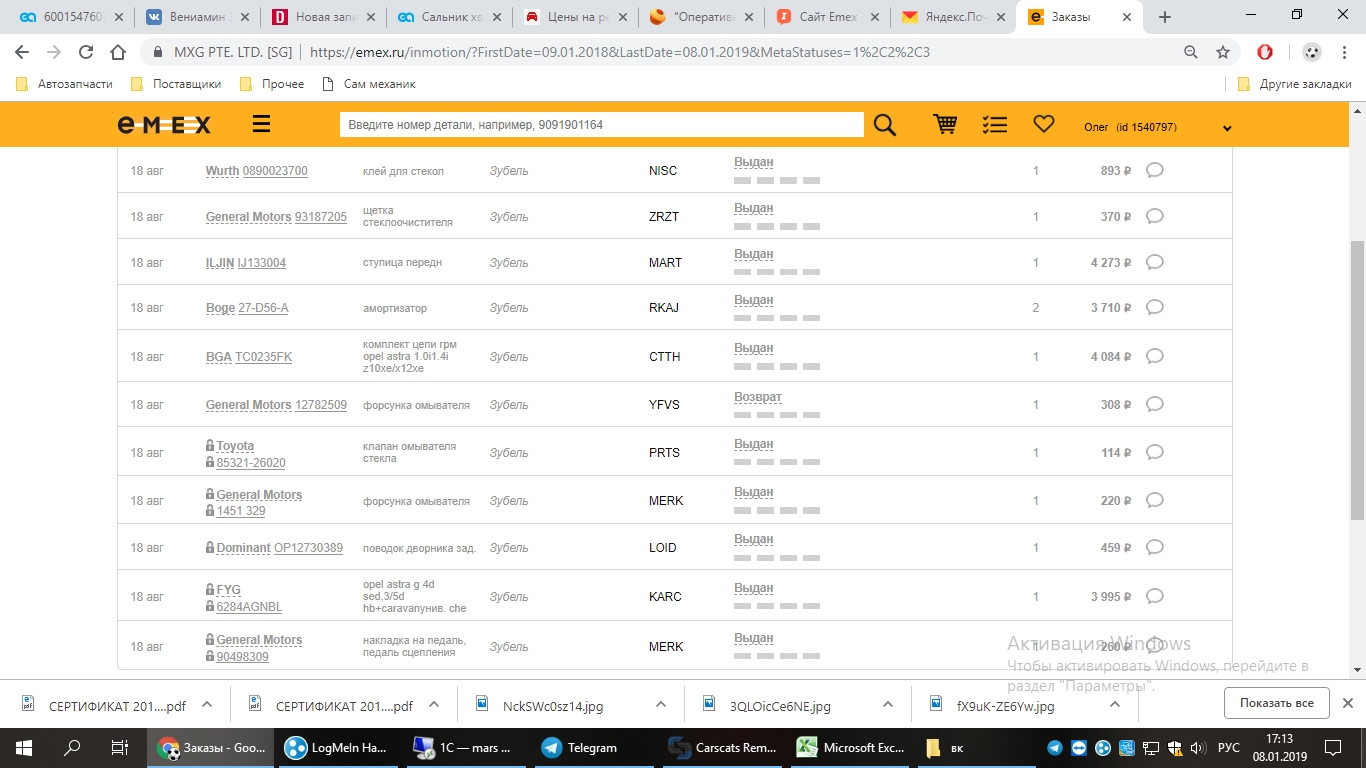Open options chevron for fX9uK-ZE6Yw.jpg download
The width and height of the screenshot is (1366, 768).
click(1115, 704)
